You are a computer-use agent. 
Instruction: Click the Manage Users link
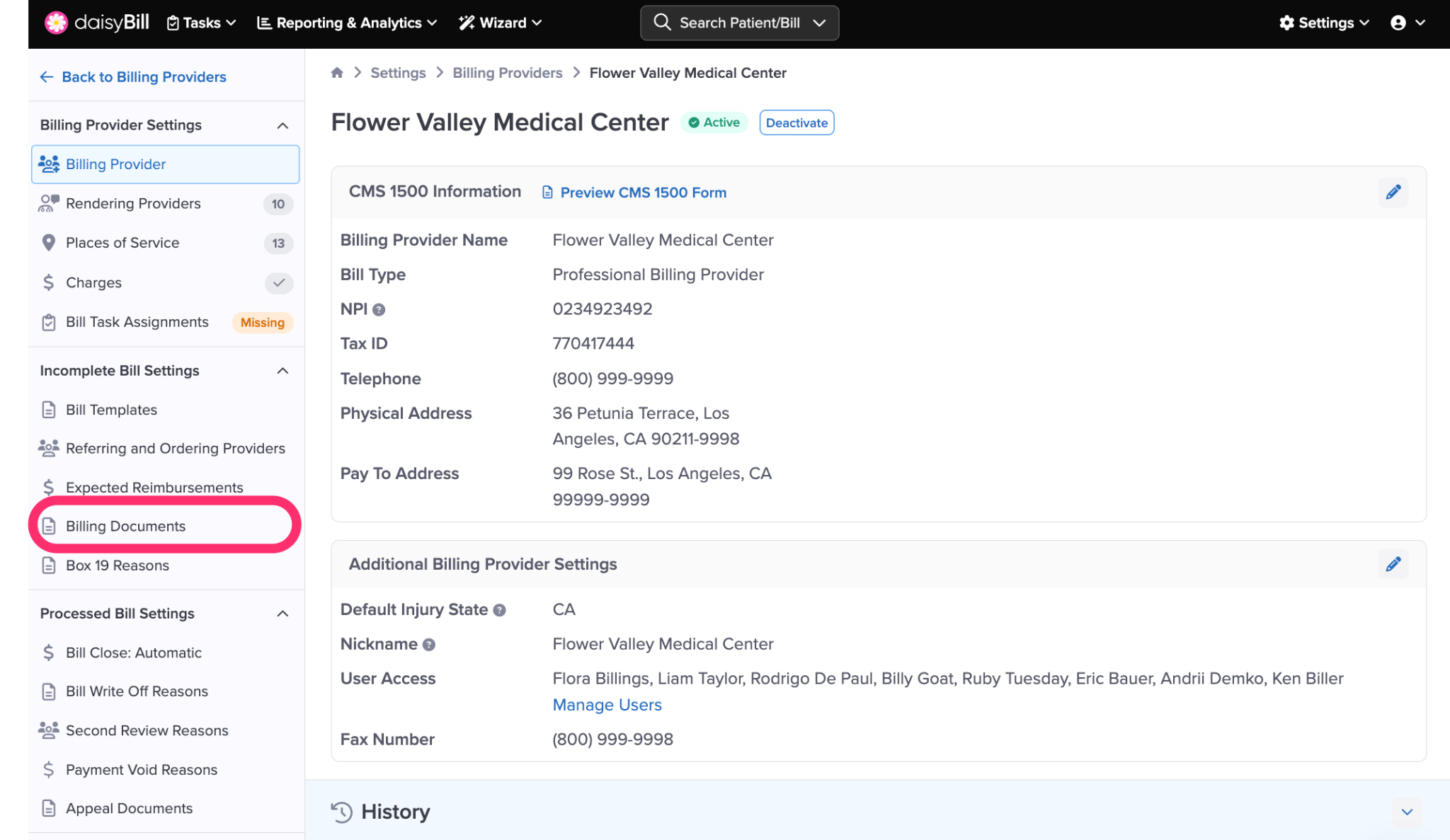pyautogui.click(x=607, y=705)
